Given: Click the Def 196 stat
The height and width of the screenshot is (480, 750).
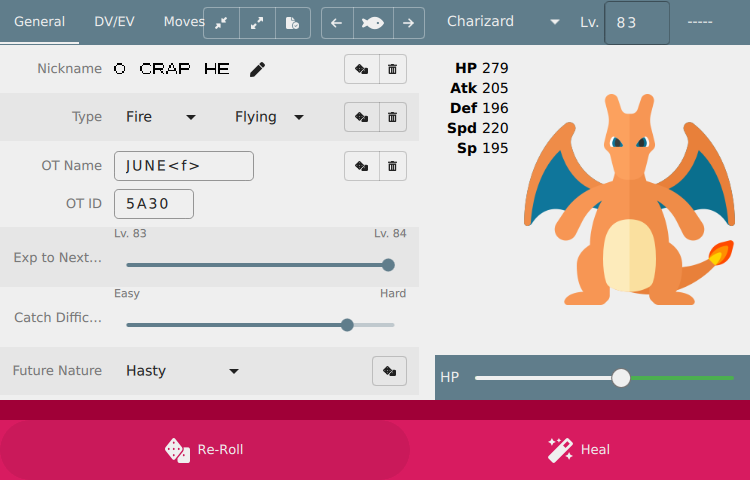Looking at the screenshot, I should [479, 109].
